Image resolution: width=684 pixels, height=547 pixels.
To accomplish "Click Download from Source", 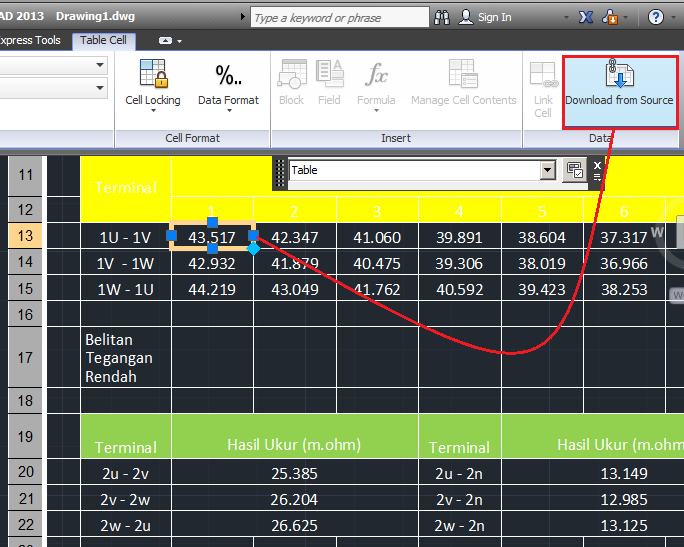I will pos(619,92).
